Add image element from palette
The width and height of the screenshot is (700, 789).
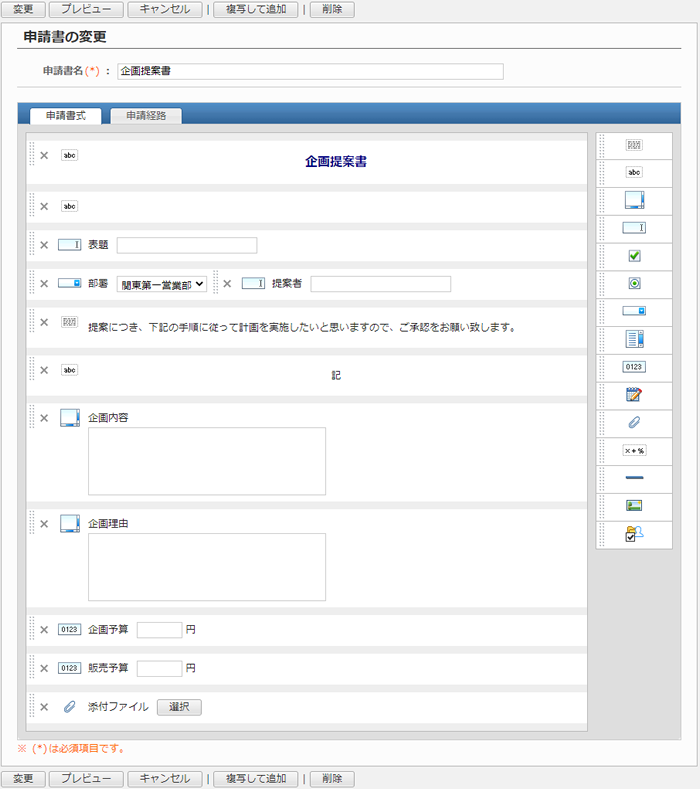coord(634,506)
